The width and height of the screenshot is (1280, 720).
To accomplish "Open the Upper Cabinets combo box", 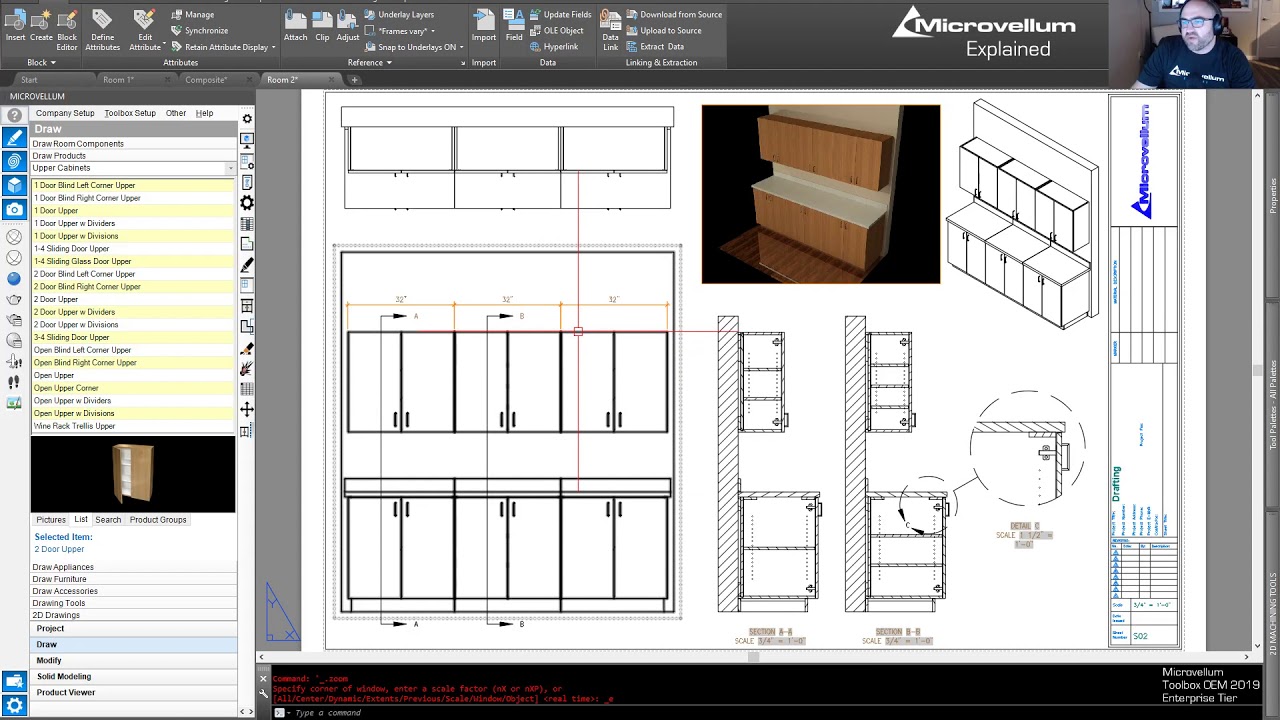I will pyautogui.click(x=133, y=168).
